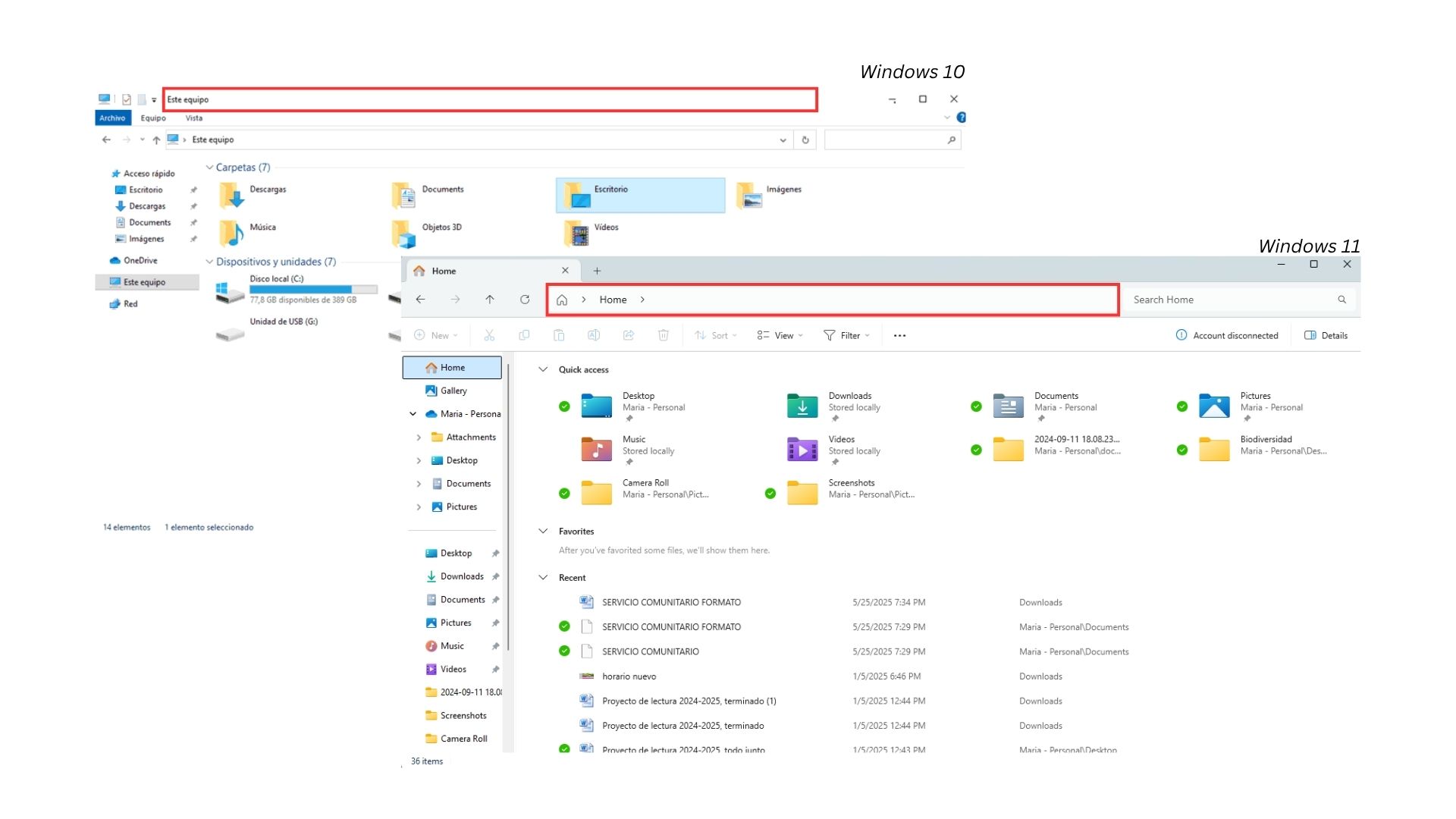
Task: Click the up arrow navigation icon in Windows 11
Action: [x=490, y=300]
